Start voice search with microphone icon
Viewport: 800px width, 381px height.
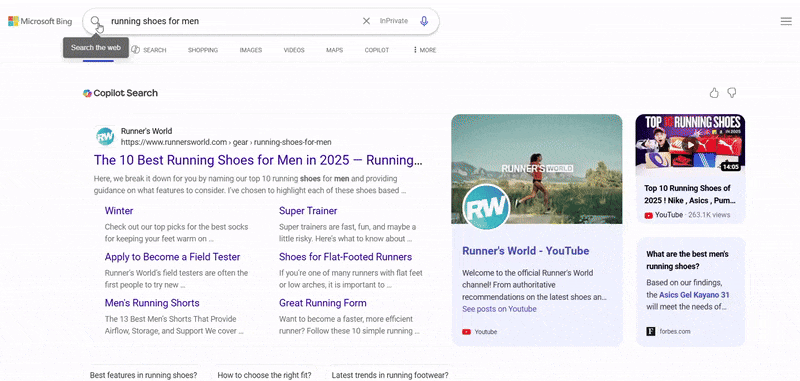(x=424, y=21)
